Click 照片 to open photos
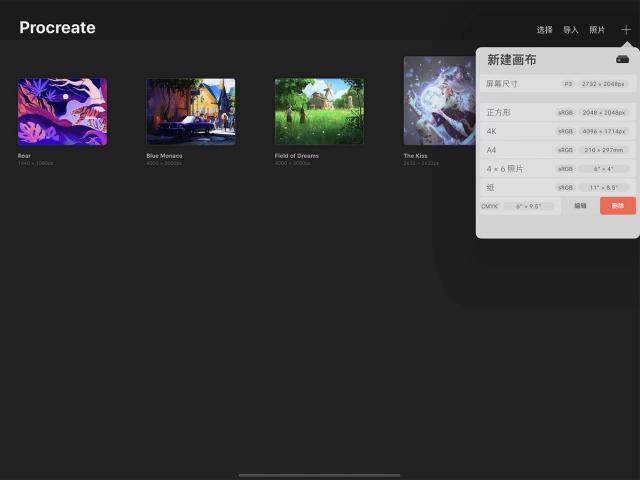The width and height of the screenshot is (640, 480). pos(597,30)
